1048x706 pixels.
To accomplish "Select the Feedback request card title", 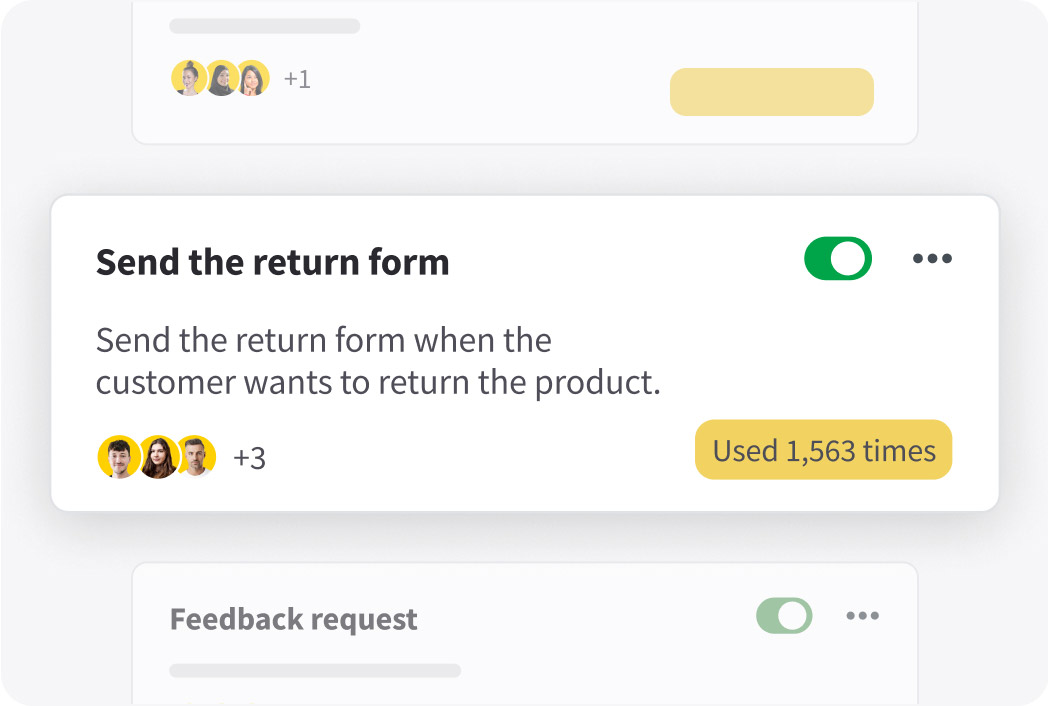I will [x=294, y=620].
